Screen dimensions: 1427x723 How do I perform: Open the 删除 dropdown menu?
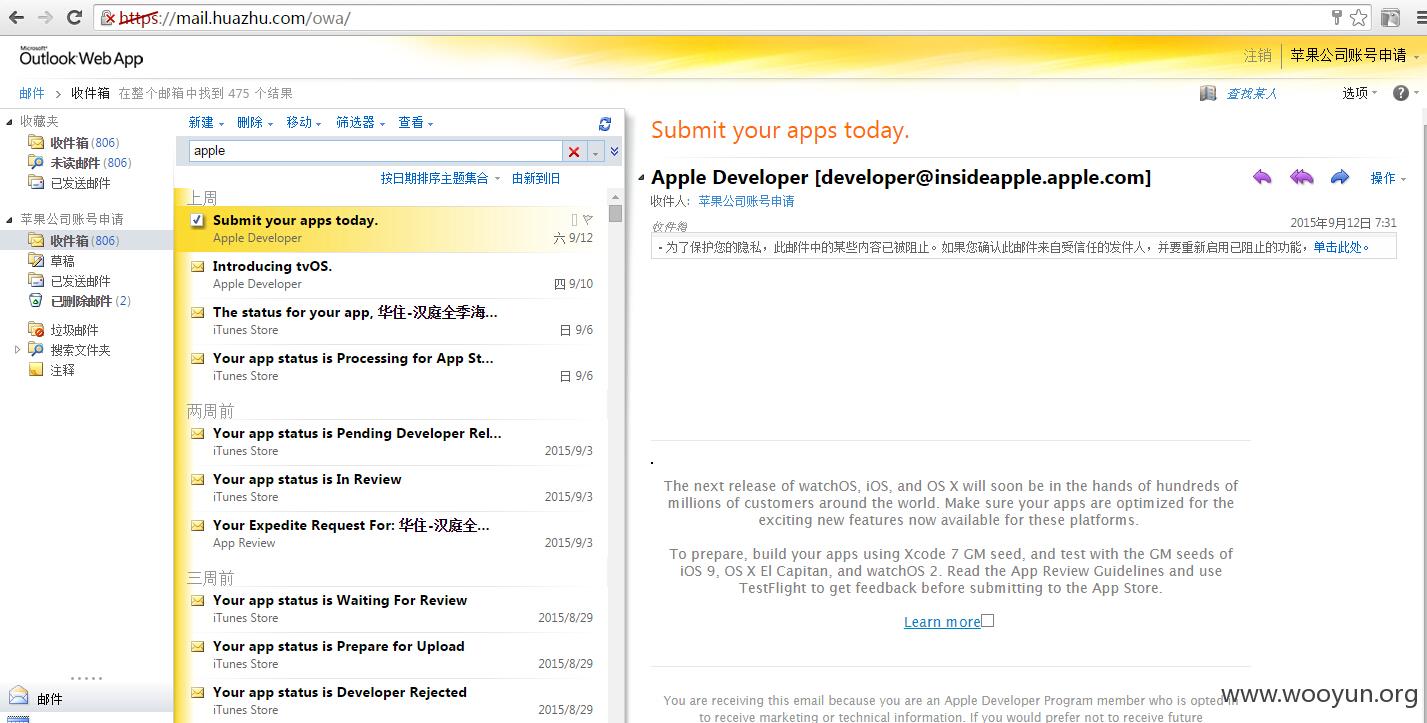255,123
